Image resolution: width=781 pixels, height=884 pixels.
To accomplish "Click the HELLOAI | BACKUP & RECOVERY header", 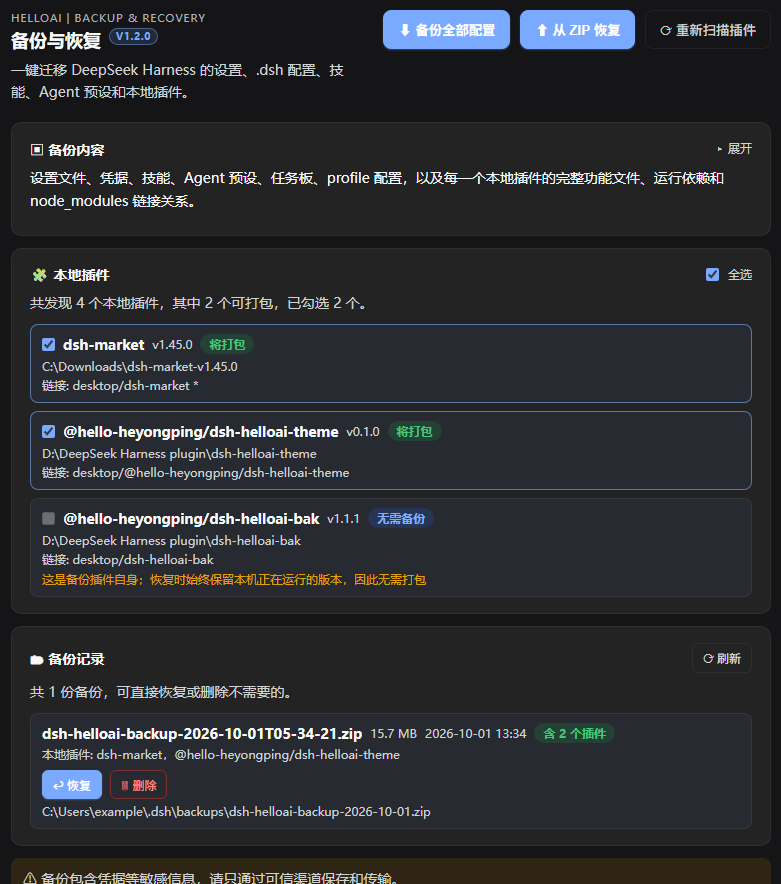I will click(108, 18).
